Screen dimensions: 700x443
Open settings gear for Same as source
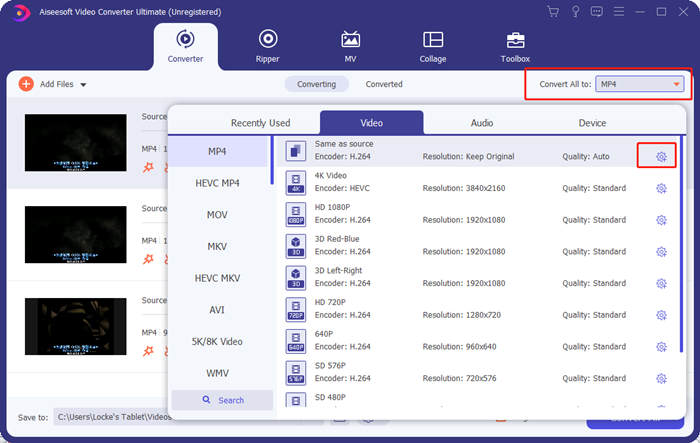[661, 157]
